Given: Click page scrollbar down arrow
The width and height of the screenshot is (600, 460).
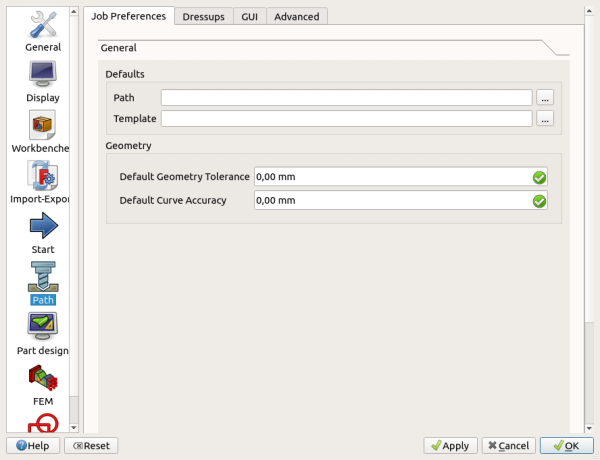Looking at the screenshot, I should pyautogui.click(x=589, y=429).
